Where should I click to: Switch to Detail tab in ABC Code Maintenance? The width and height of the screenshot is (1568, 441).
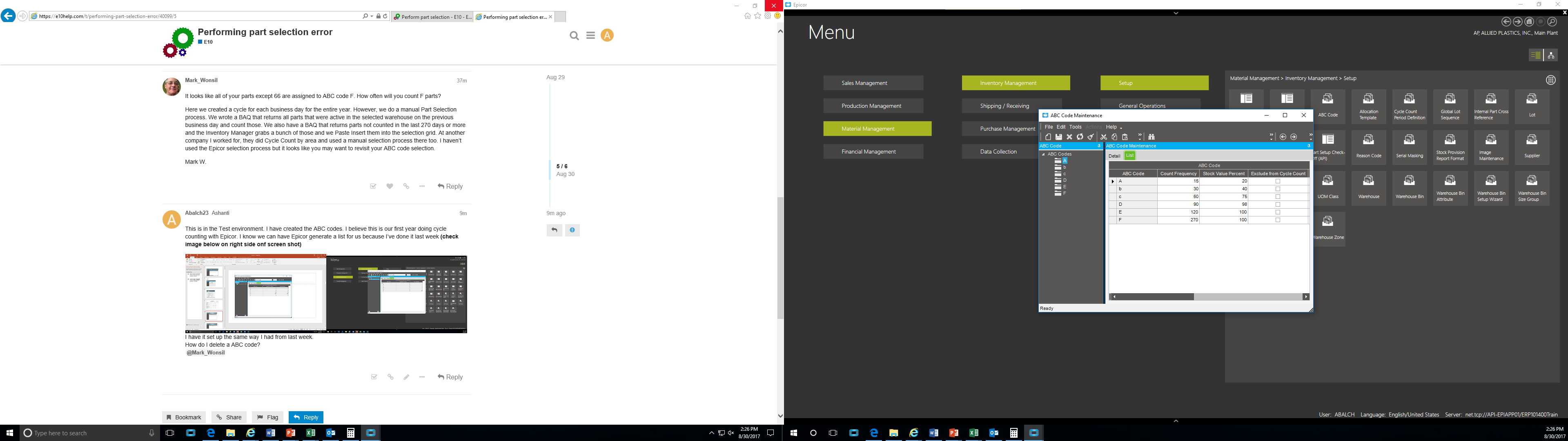[x=1114, y=156]
